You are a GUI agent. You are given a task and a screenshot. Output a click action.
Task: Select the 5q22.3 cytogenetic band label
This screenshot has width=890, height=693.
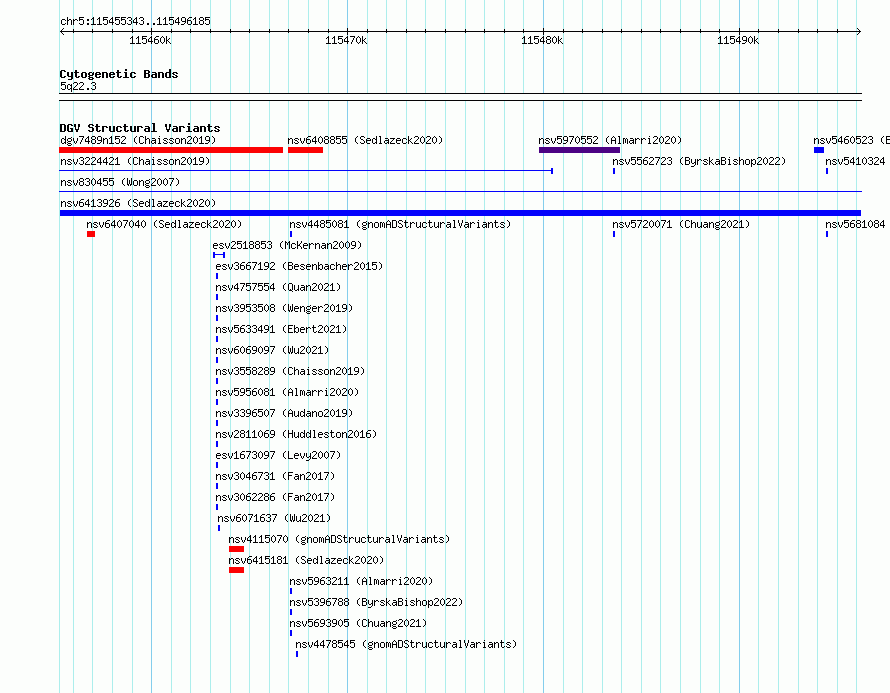(x=78, y=86)
